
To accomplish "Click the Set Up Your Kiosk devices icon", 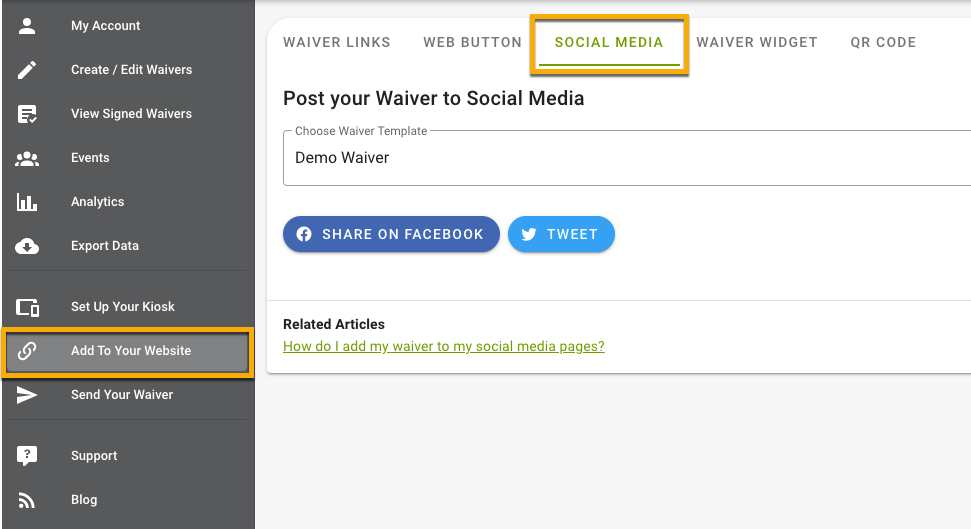I will point(27,307).
